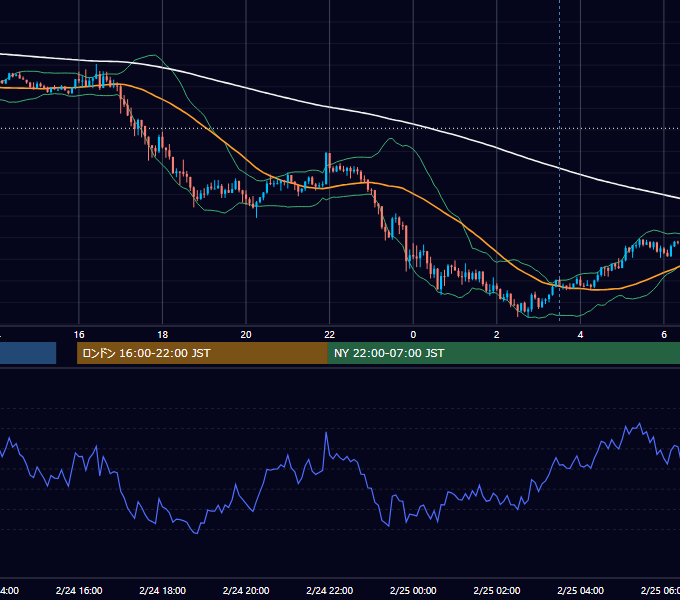Click the 2/24 22:00 label under the oscillator
The height and width of the screenshot is (600, 680).
(x=330, y=590)
